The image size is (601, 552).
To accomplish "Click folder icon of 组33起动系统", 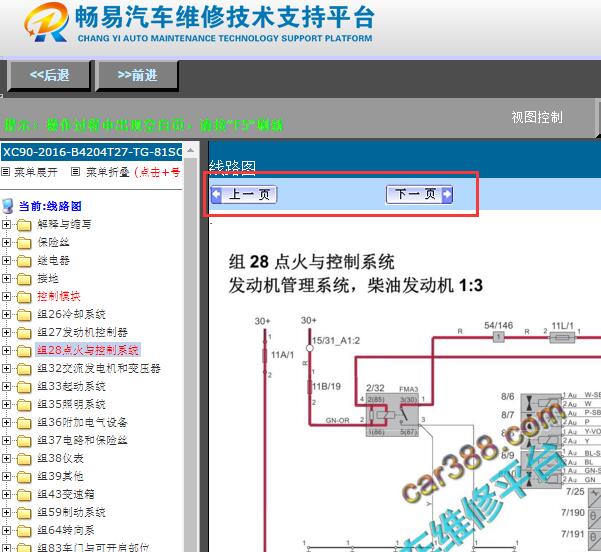I will coord(24,387).
